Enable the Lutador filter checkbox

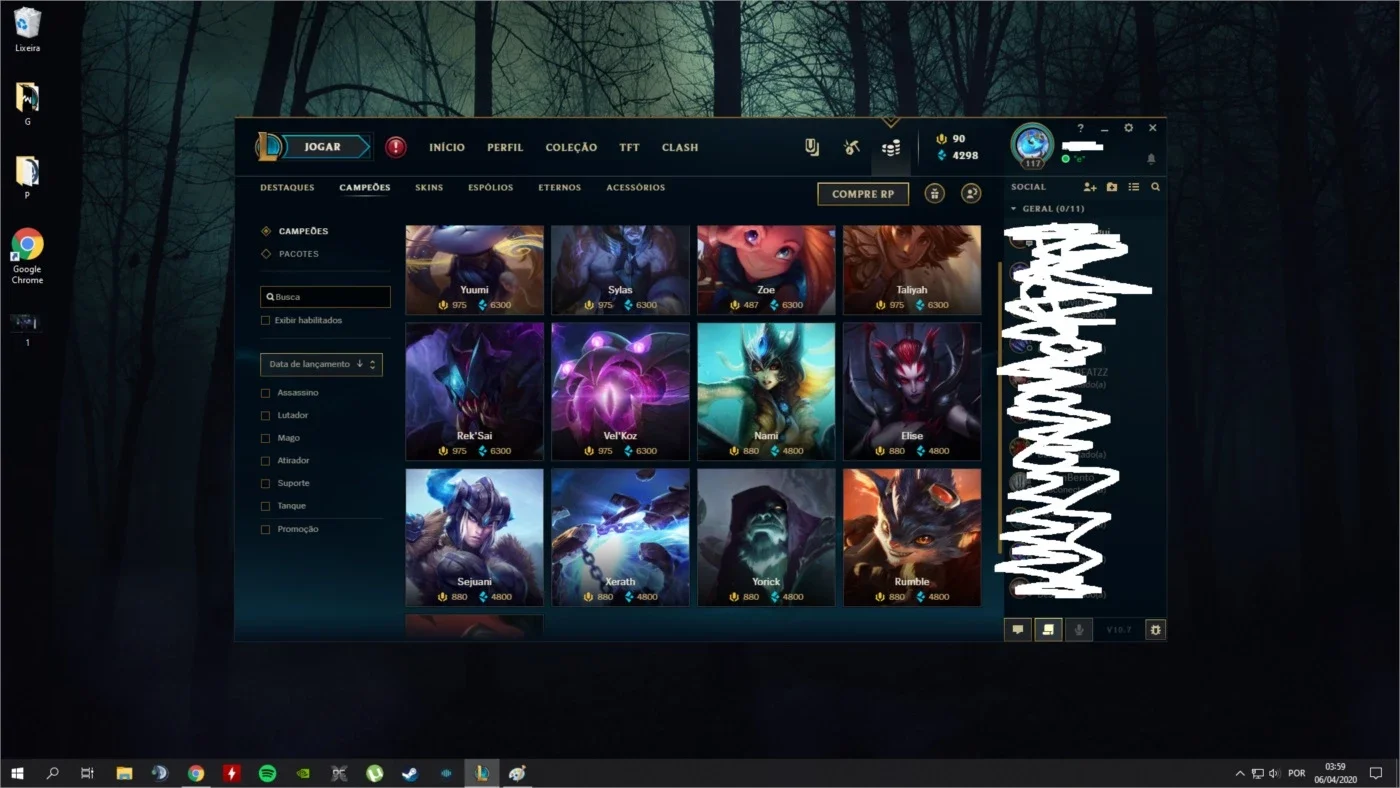click(265, 416)
